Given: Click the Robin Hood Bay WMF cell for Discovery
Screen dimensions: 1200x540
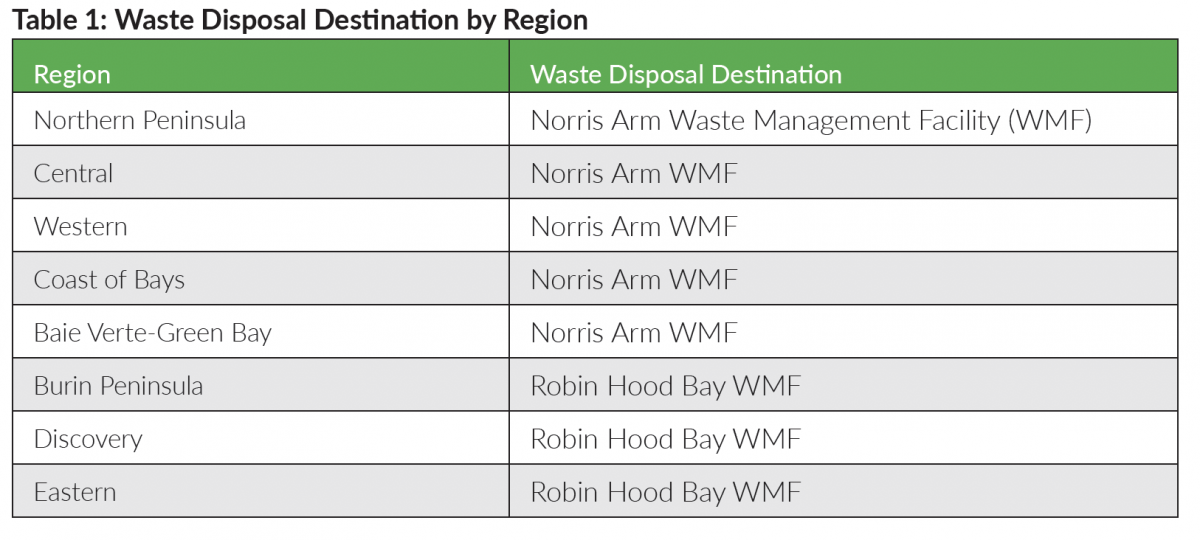Looking at the screenshot, I should (x=665, y=438).
